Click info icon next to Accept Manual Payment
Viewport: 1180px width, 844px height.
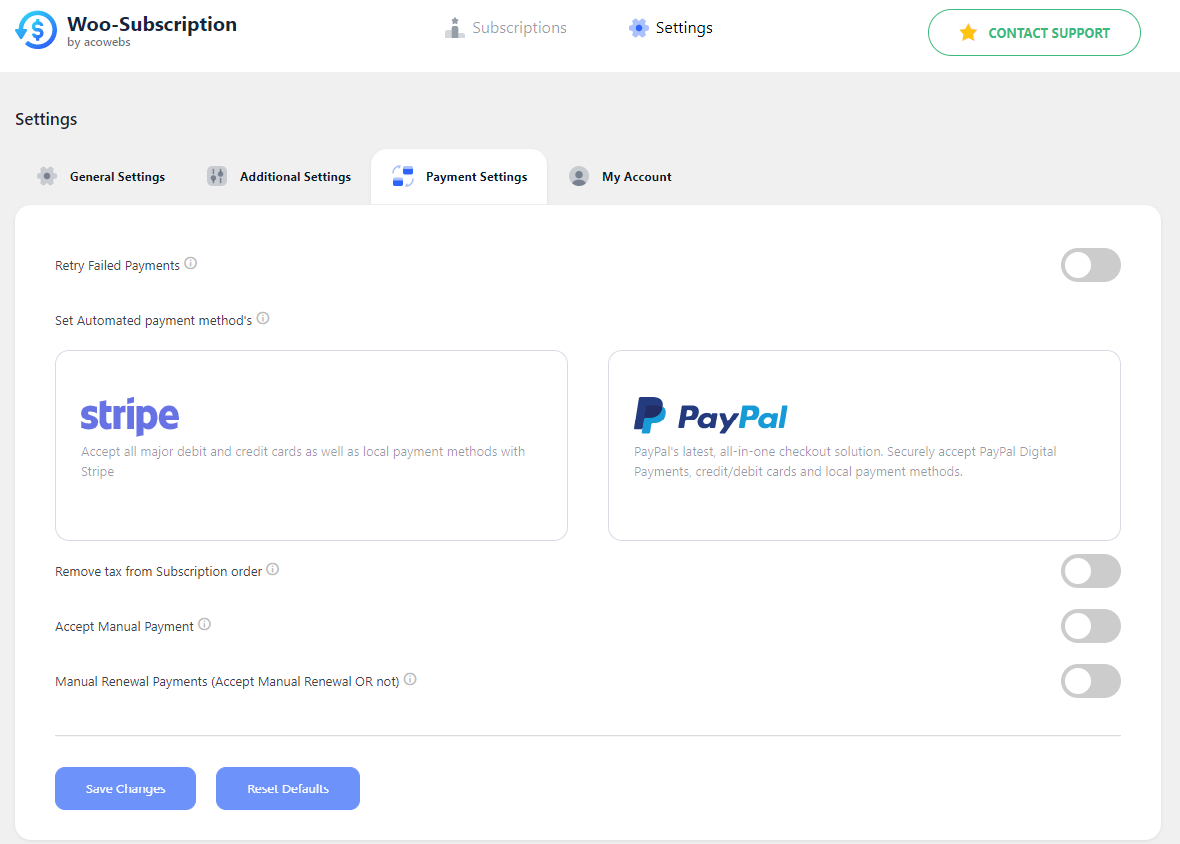tap(205, 624)
